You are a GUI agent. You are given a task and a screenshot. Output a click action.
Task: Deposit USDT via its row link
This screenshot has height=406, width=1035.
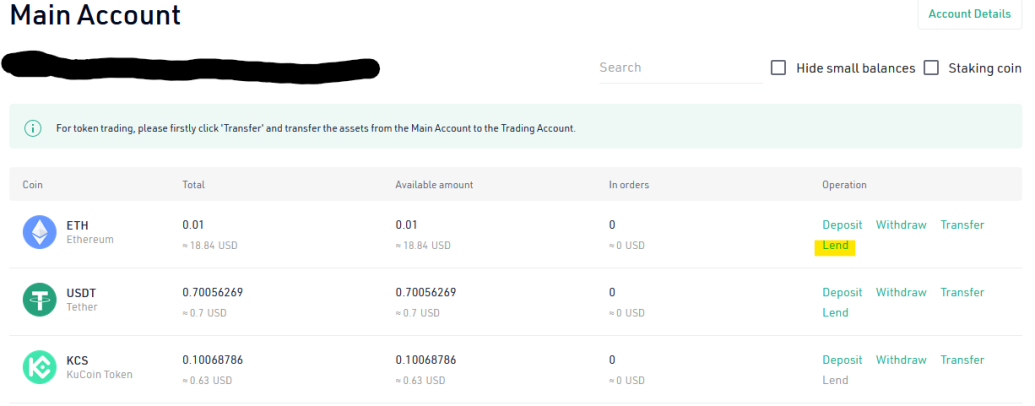tap(842, 292)
